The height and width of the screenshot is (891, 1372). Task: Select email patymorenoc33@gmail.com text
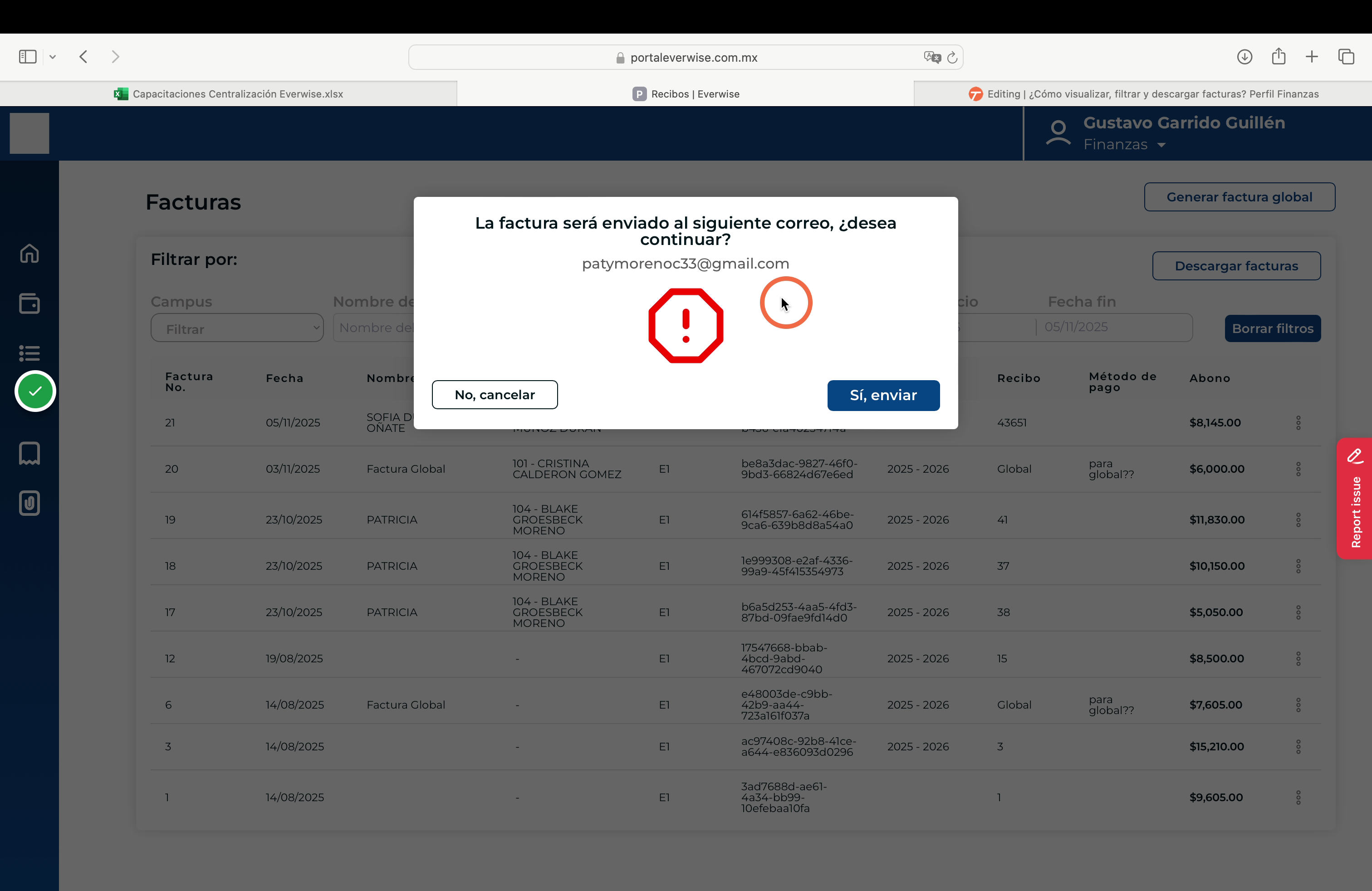click(x=686, y=264)
